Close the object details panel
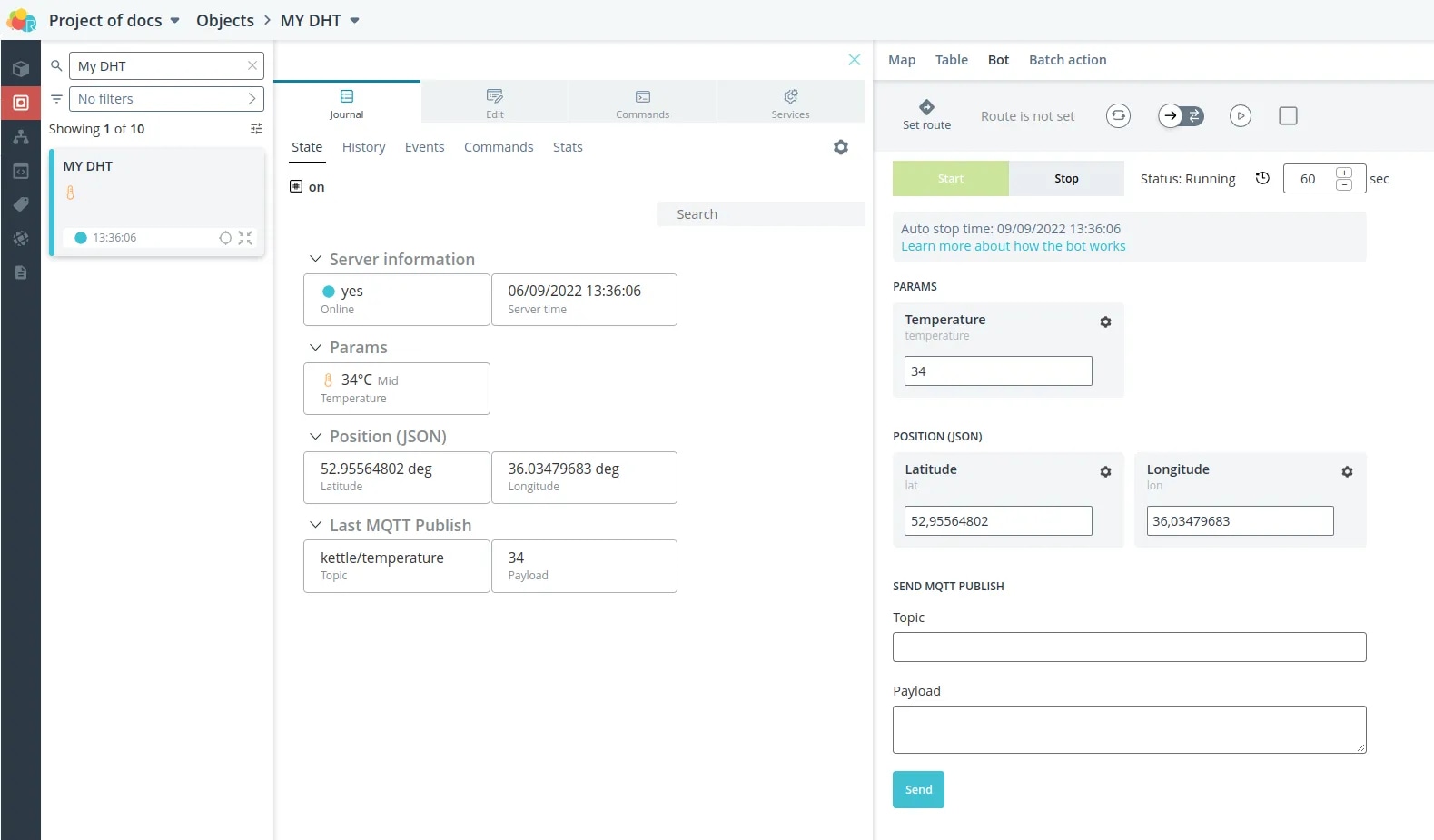 tap(855, 60)
